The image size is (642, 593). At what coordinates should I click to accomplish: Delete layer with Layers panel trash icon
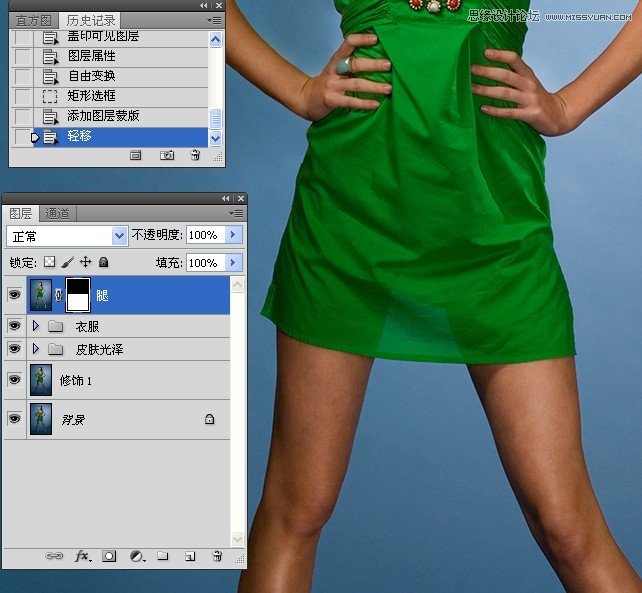click(216, 556)
